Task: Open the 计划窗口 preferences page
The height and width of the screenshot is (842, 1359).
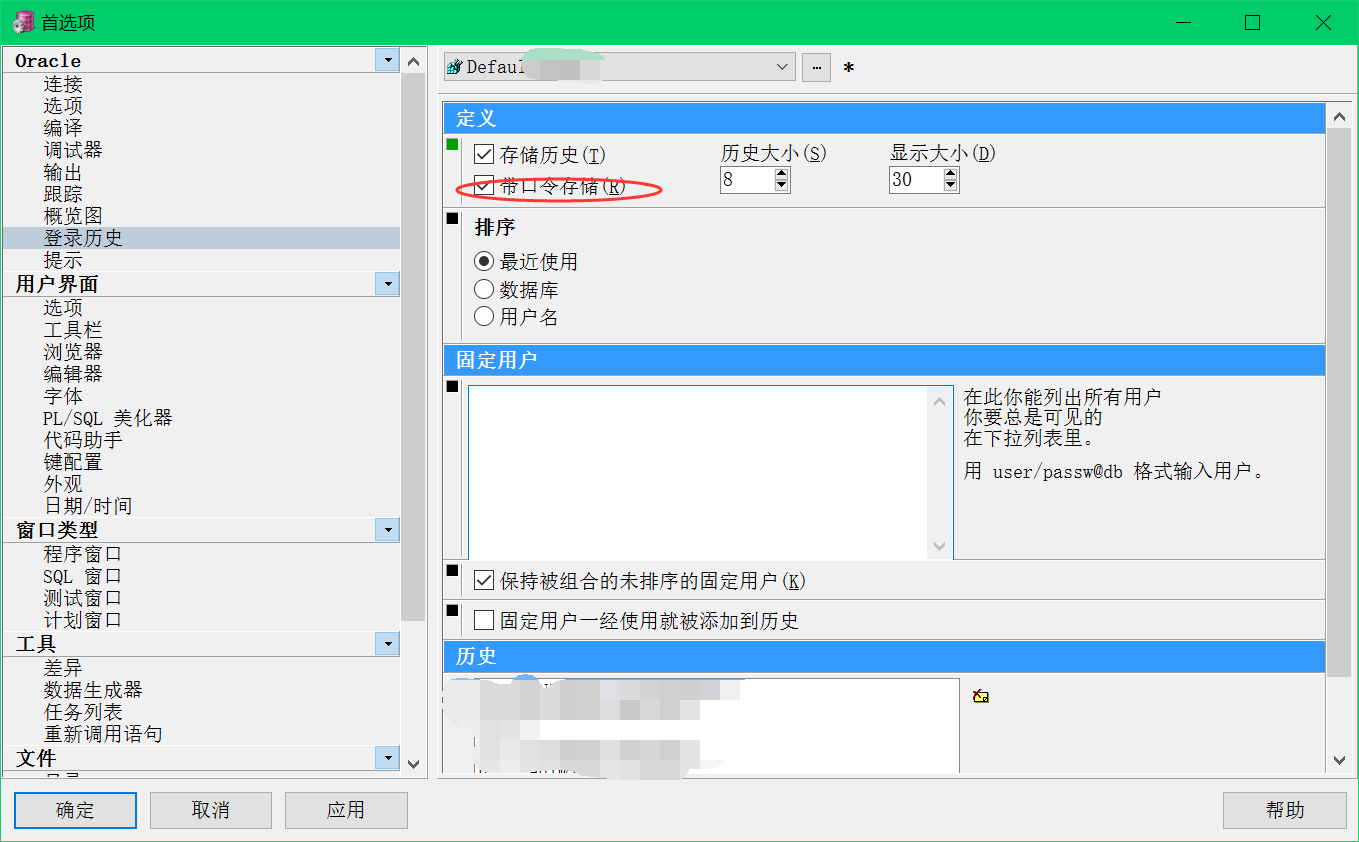Action: [83, 620]
